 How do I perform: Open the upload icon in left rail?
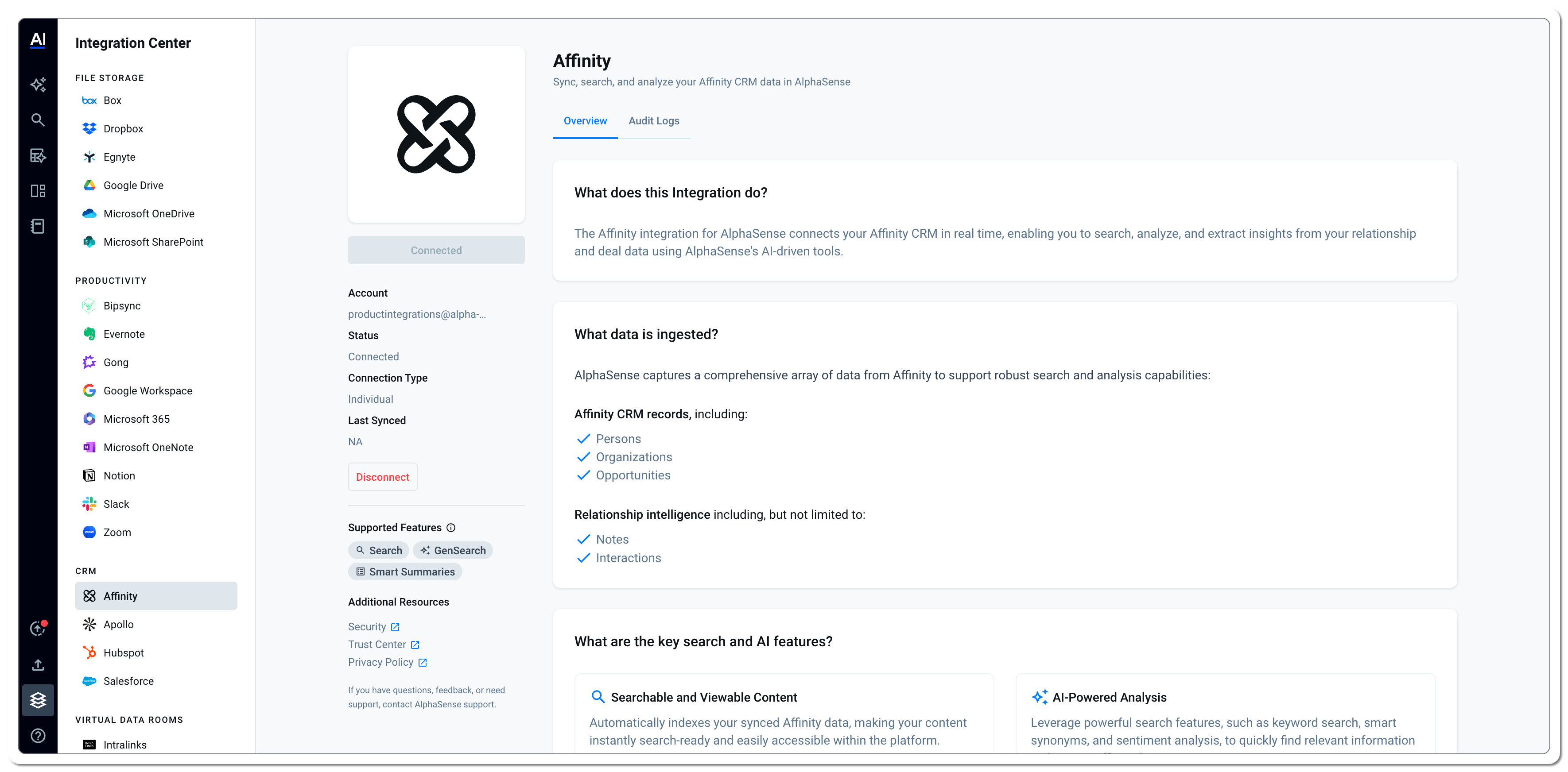pyautogui.click(x=38, y=665)
